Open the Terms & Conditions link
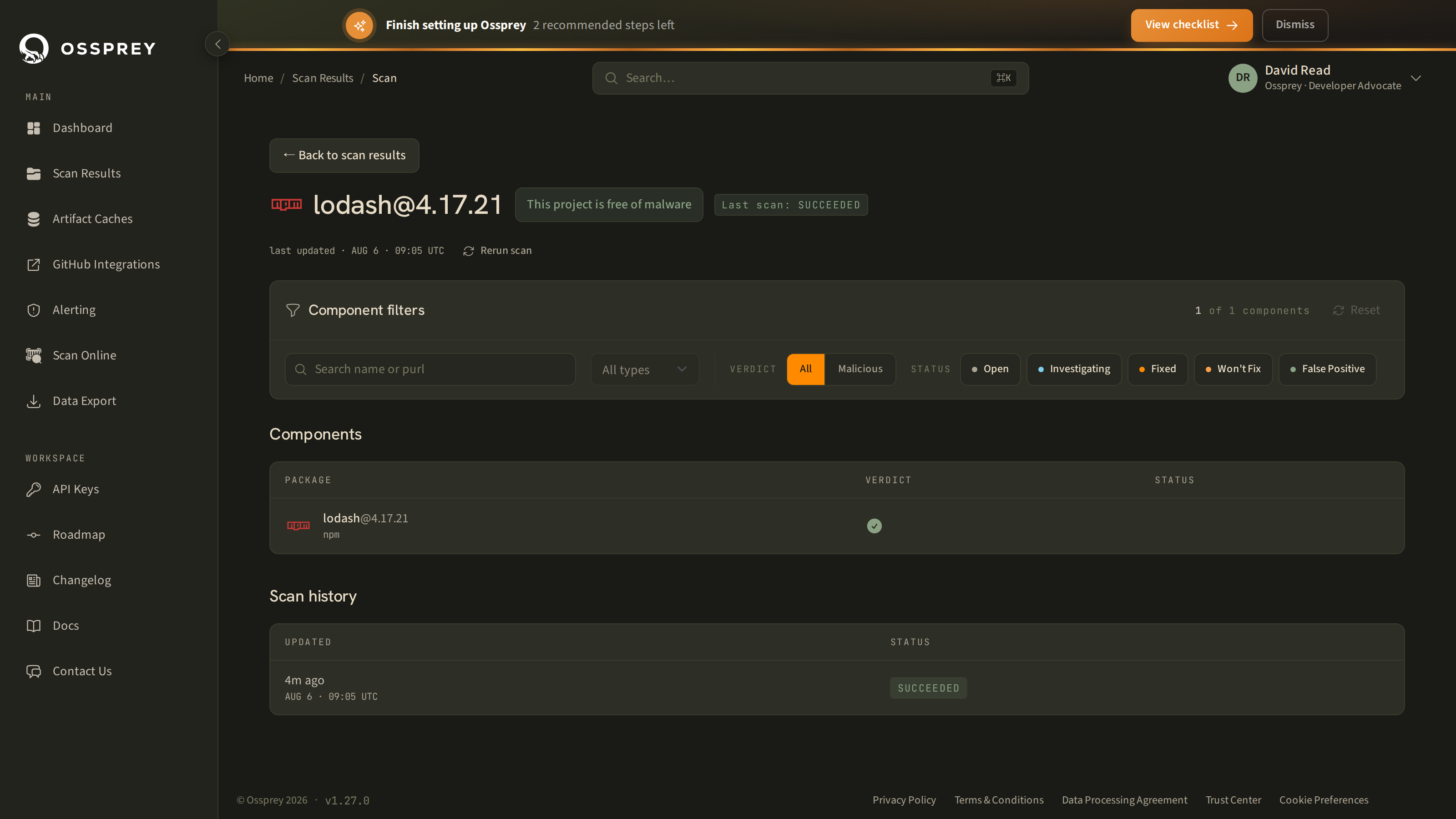The height and width of the screenshot is (819, 1456). 999,800
